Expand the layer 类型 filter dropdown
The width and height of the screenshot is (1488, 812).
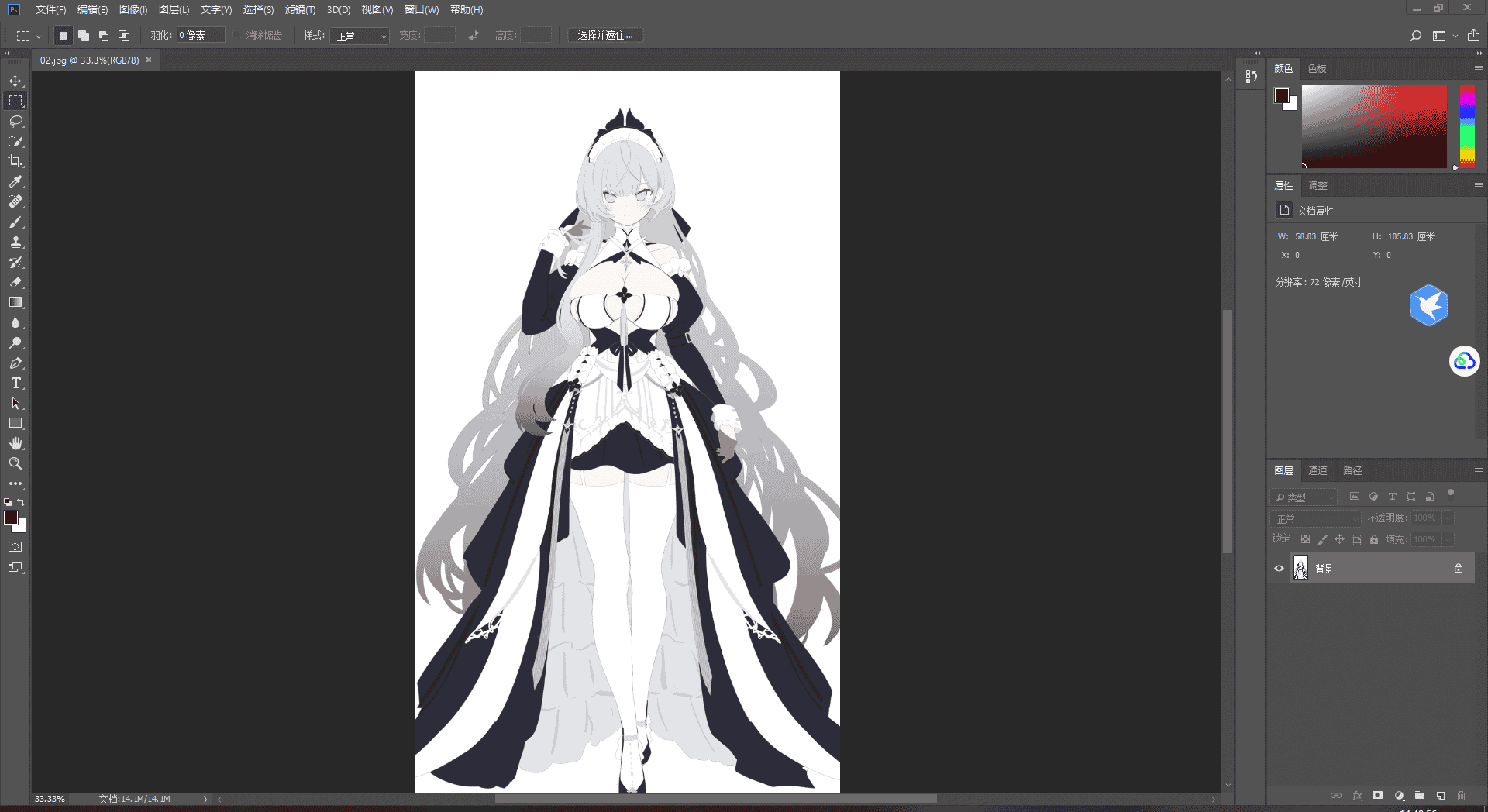click(x=1304, y=497)
